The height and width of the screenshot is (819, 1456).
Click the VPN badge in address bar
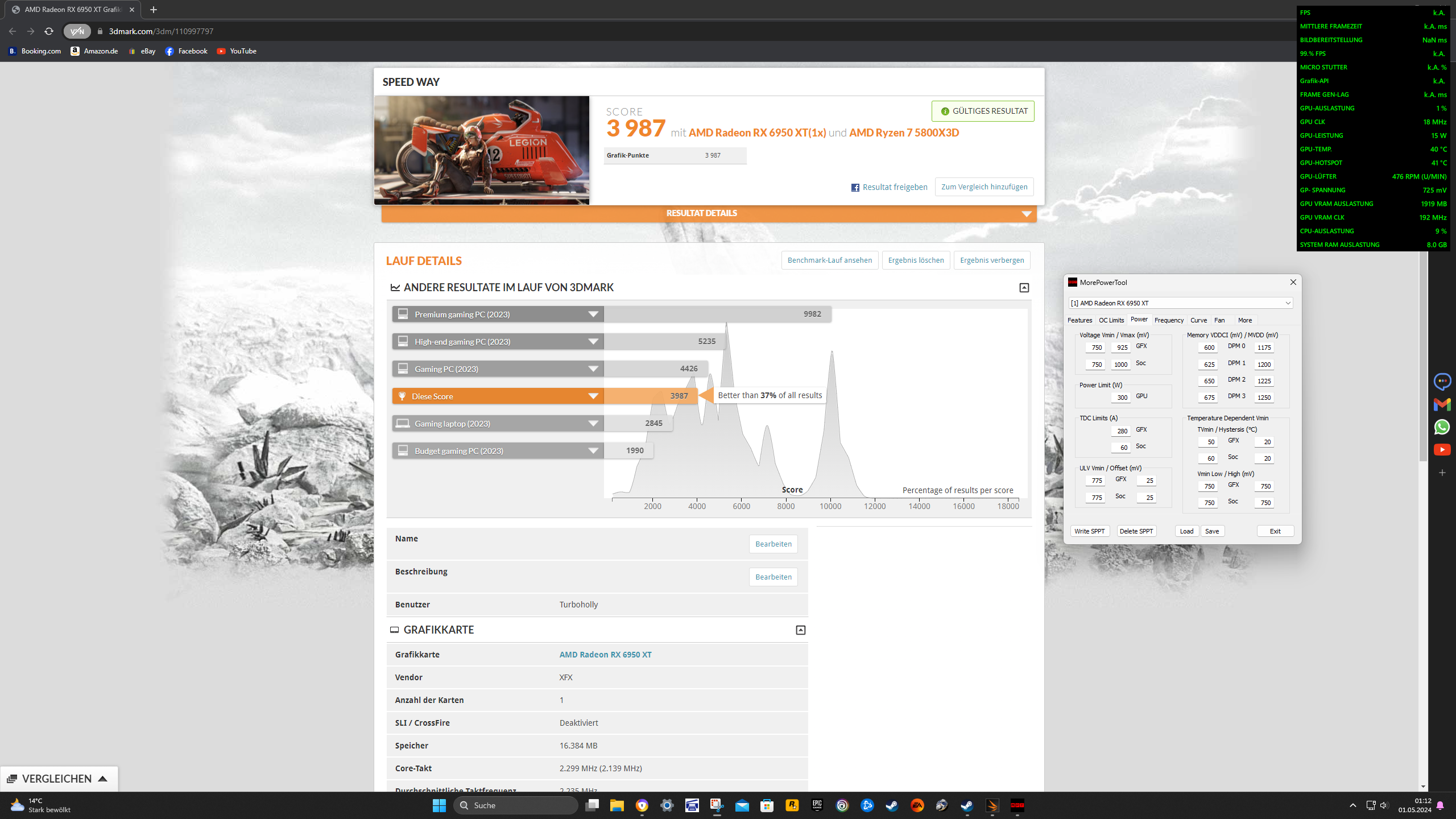click(77, 31)
